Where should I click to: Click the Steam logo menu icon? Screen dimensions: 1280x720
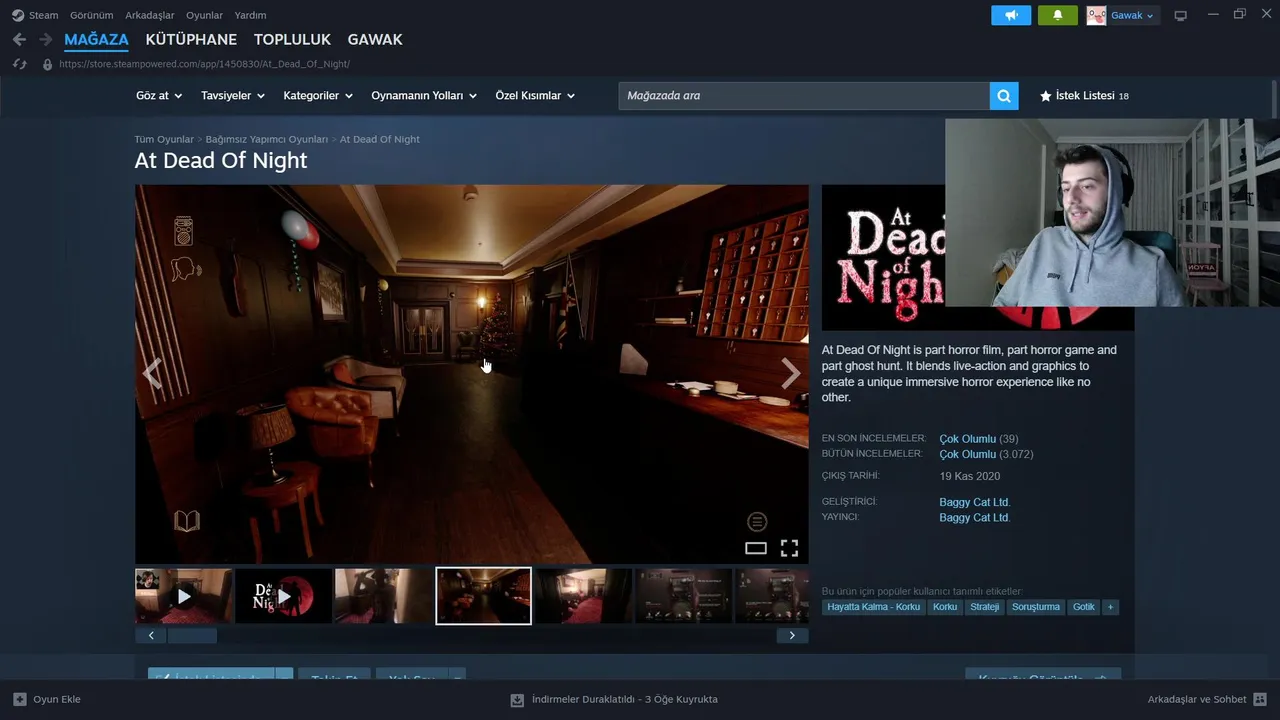tap(18, 15)
